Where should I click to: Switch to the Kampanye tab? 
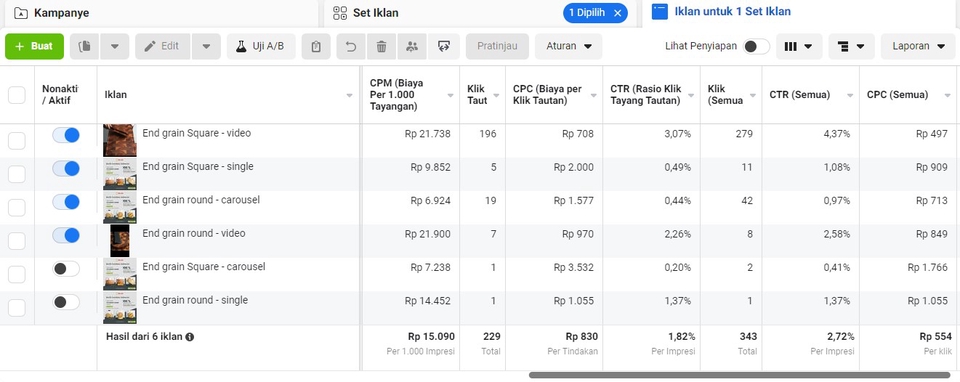[159, 13]
